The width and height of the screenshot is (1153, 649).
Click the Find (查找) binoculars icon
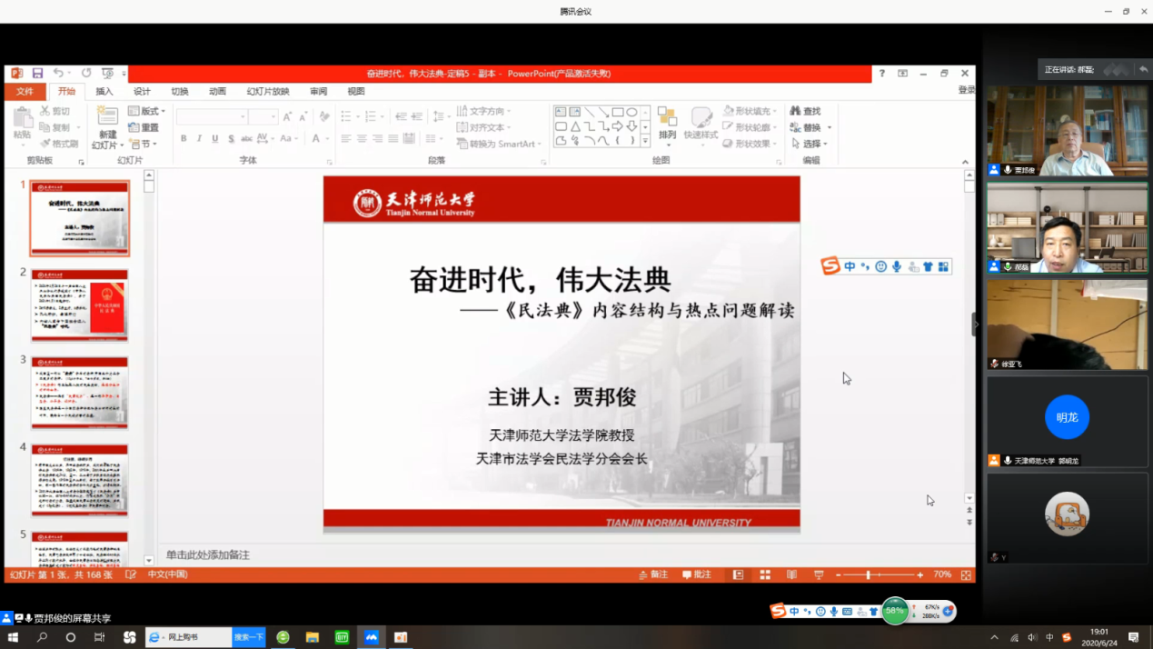tap(796, 111)
